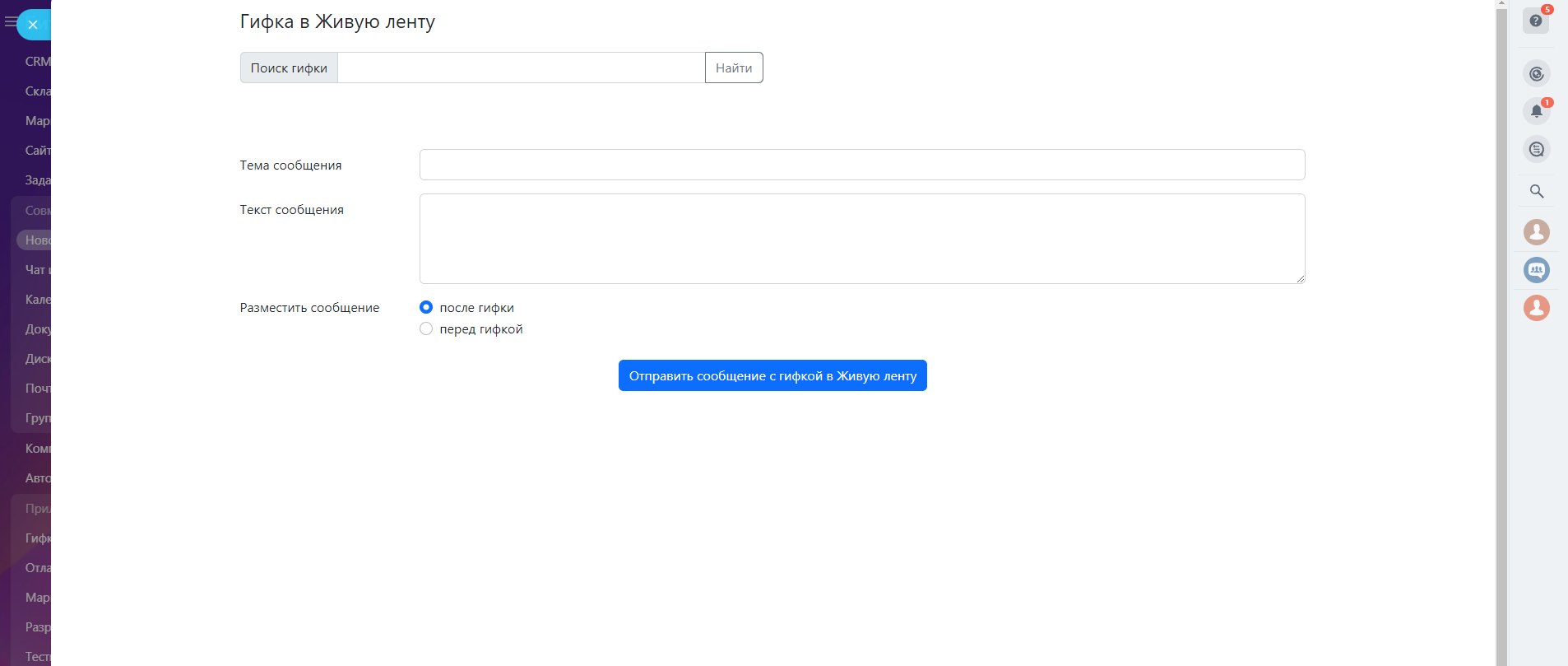
Task: Focus the GIF search input field
Action: point(522,68)
